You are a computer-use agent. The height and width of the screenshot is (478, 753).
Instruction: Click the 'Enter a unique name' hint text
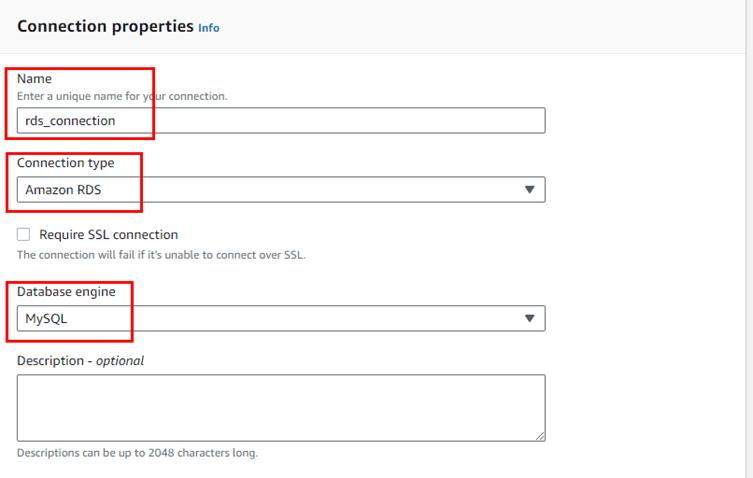pyautogui.click(x=122, y=96)
